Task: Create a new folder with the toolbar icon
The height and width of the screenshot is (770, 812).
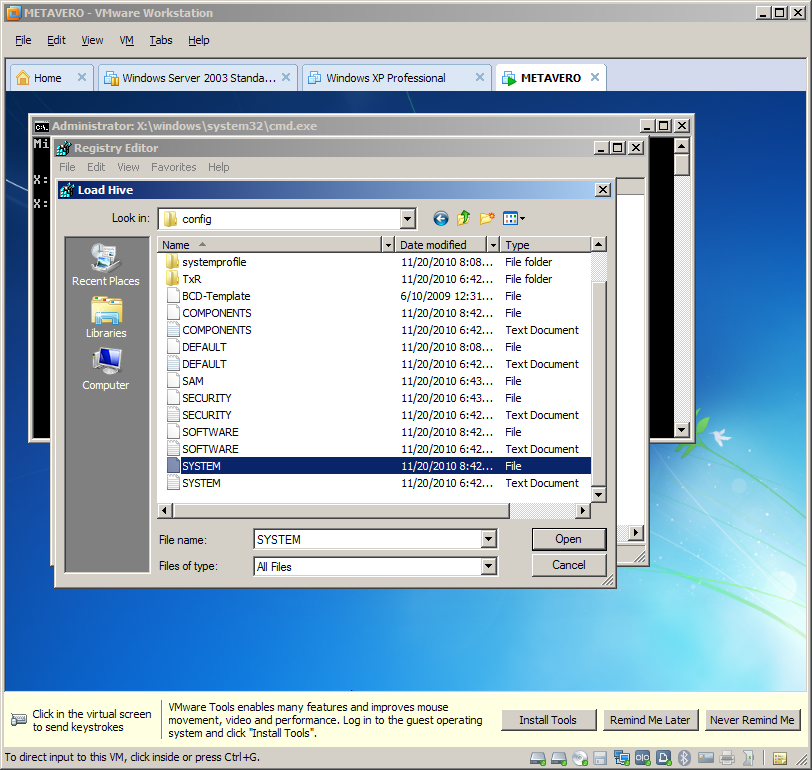Action: click(x=487, y=219)
